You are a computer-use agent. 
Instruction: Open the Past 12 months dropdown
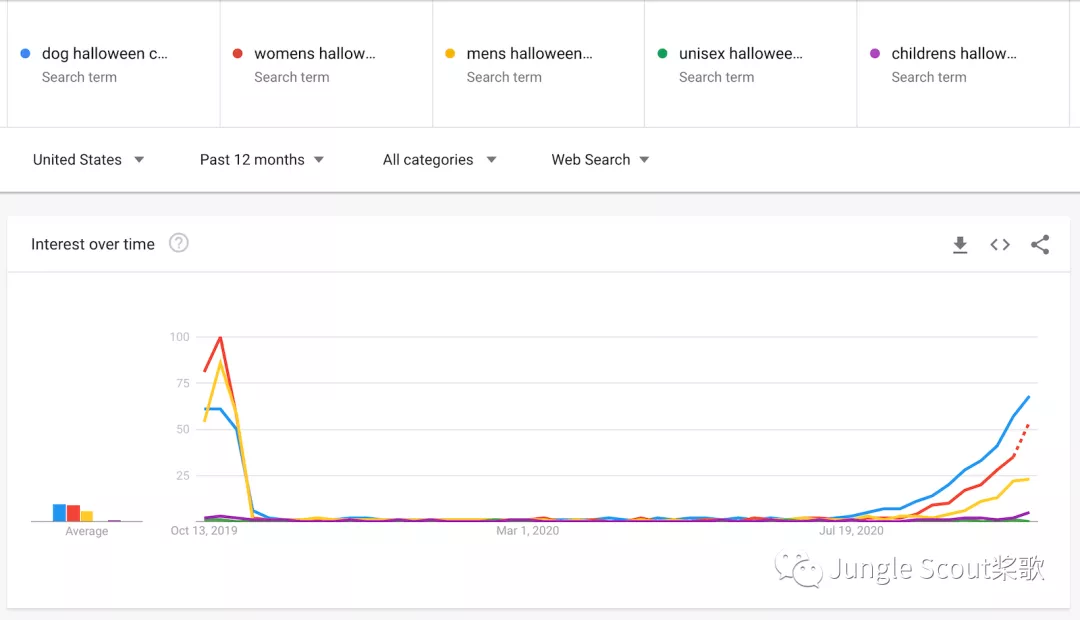coord(261,160)
